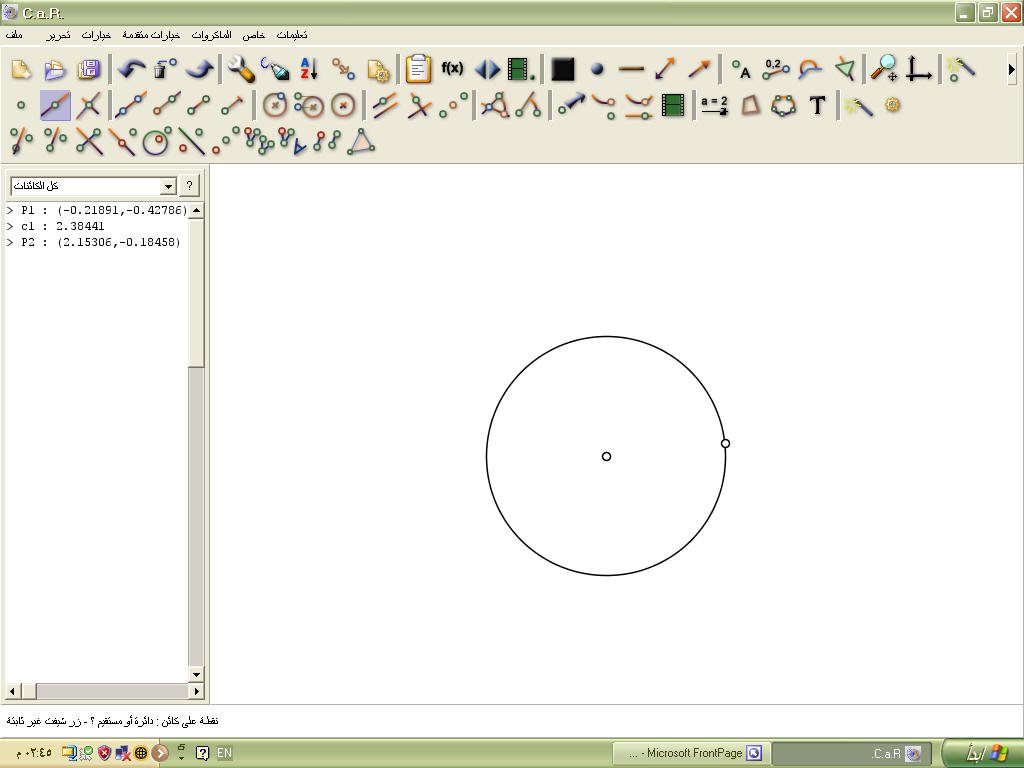This screenshot has width=1024, height=768.
Task: Open the ملف (File) menu
Action: 14,35
